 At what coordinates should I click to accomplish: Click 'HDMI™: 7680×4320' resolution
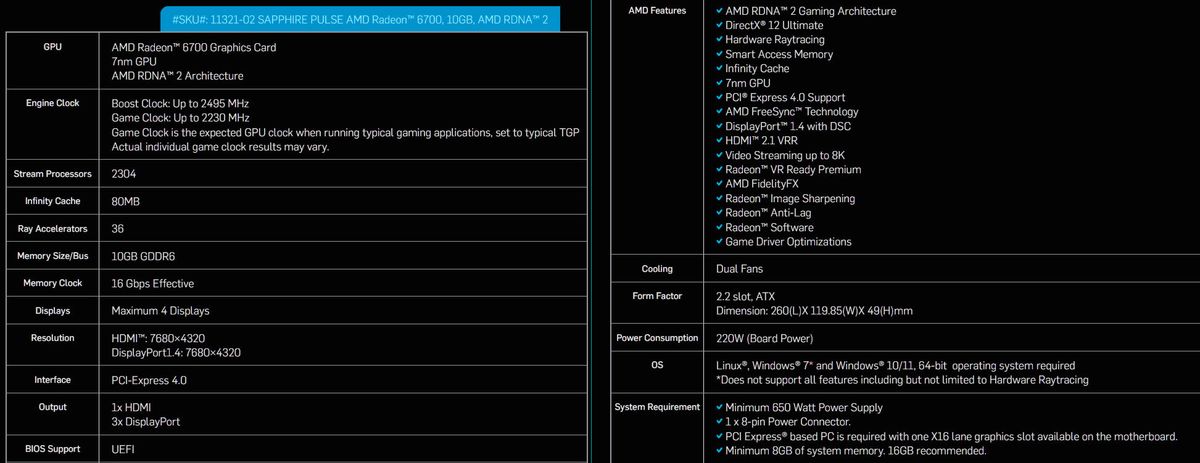(158, 339)
